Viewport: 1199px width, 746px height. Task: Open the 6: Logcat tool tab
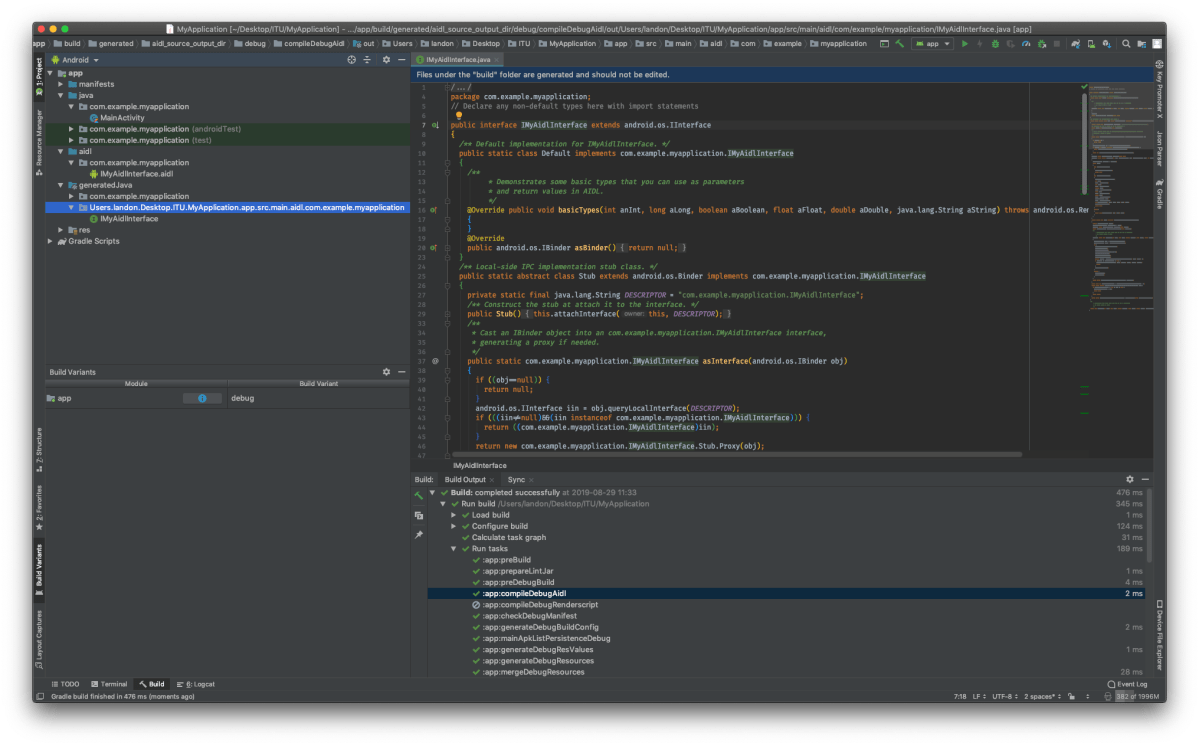[196, 684]
